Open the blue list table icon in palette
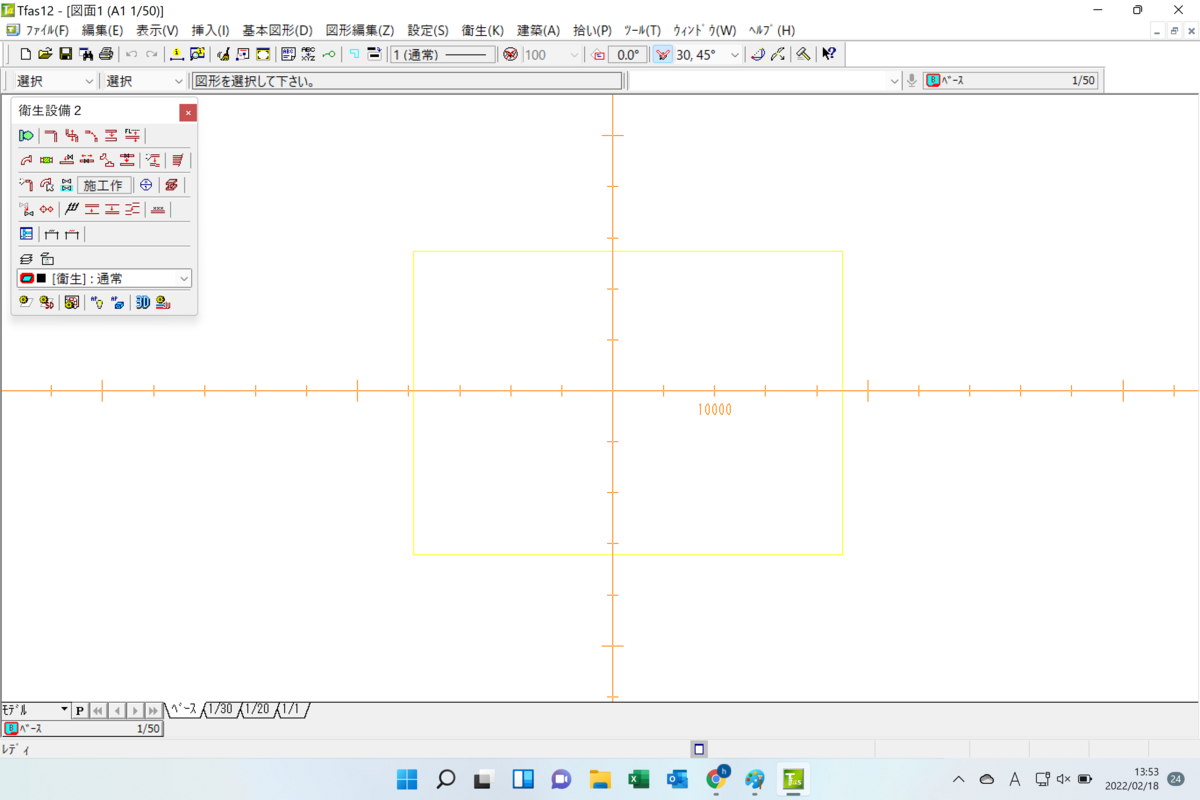This screenshot has height=800, width=1200. point(26,233)
